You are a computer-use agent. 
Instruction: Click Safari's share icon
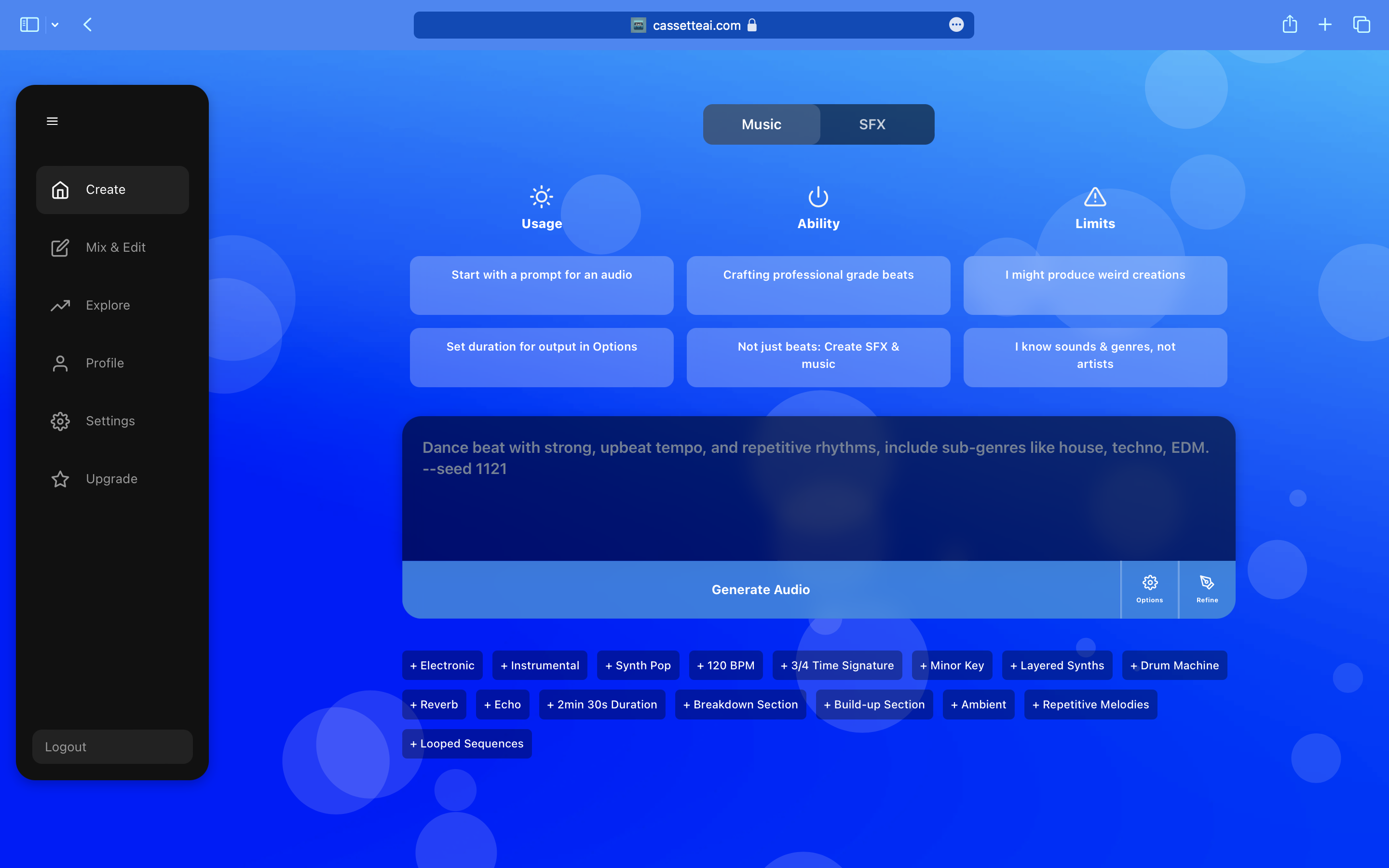coord(1289,25)
